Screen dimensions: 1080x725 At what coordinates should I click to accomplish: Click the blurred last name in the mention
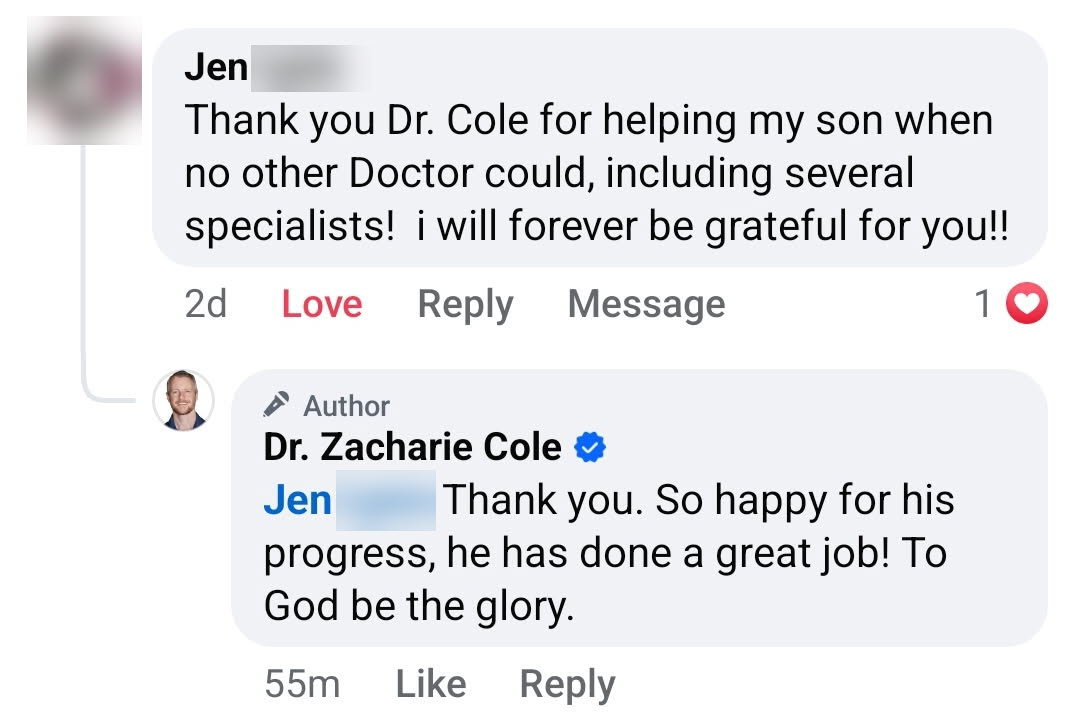(x=385, y=500)
